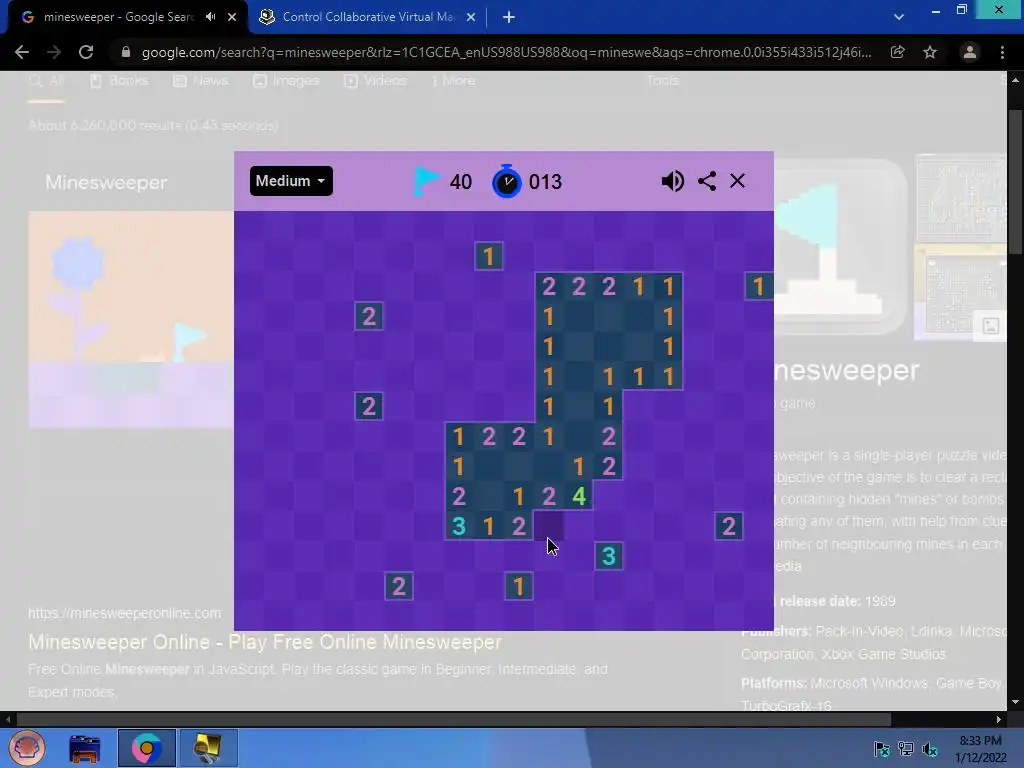Mute the minesweeper tab audio icon
The image size is (1024, 768).
tap(210, 17)
